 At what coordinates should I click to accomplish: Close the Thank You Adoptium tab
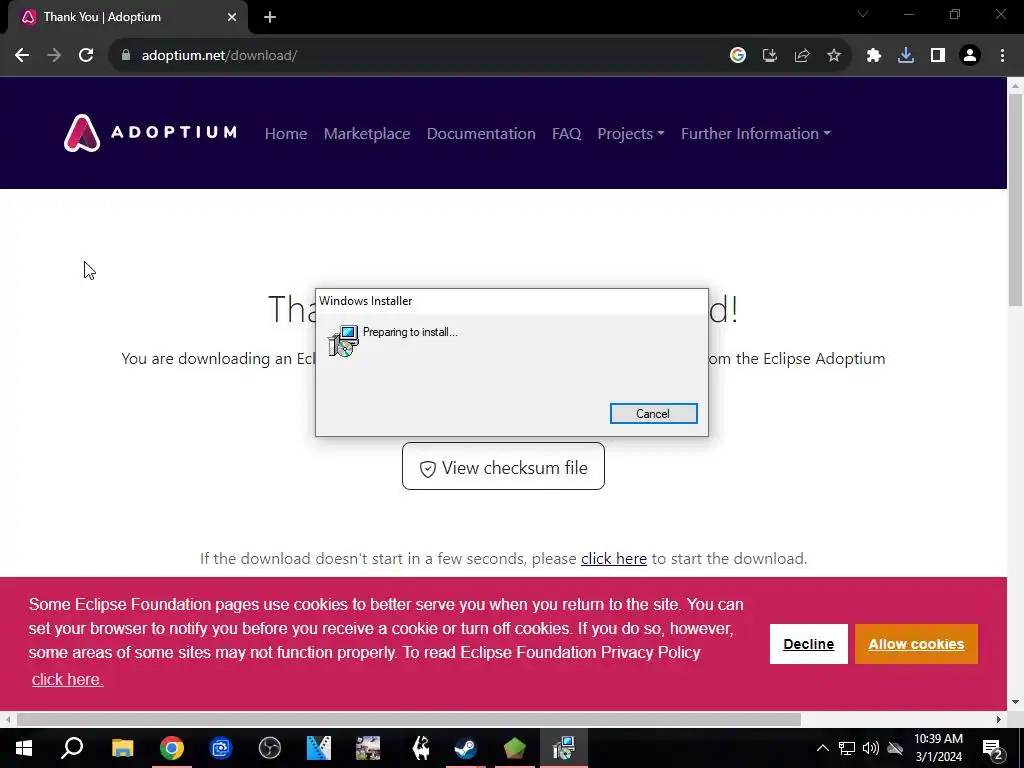(x=232, y=17)
